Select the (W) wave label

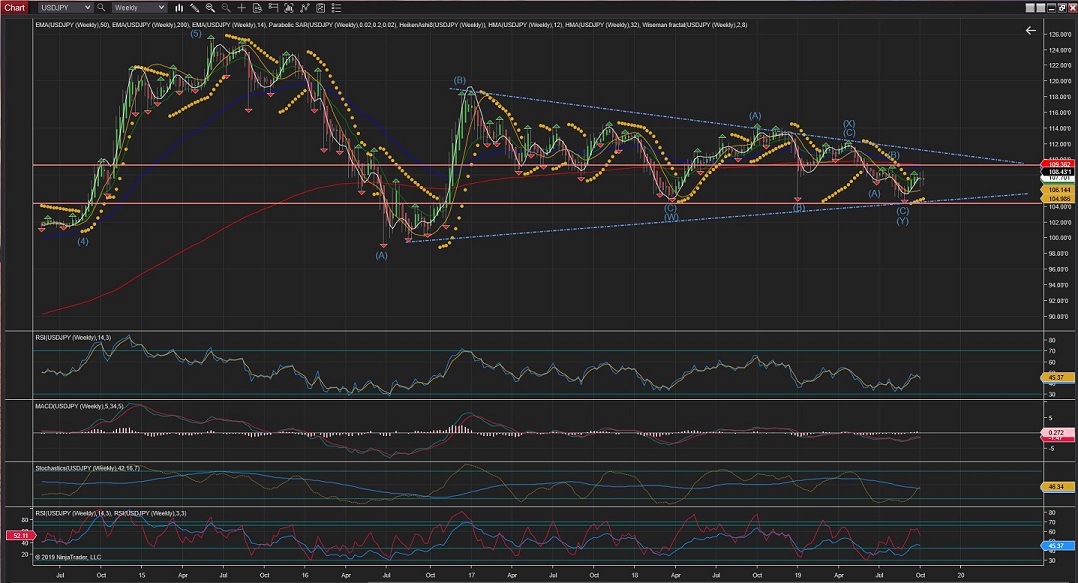tap(671, 217)
